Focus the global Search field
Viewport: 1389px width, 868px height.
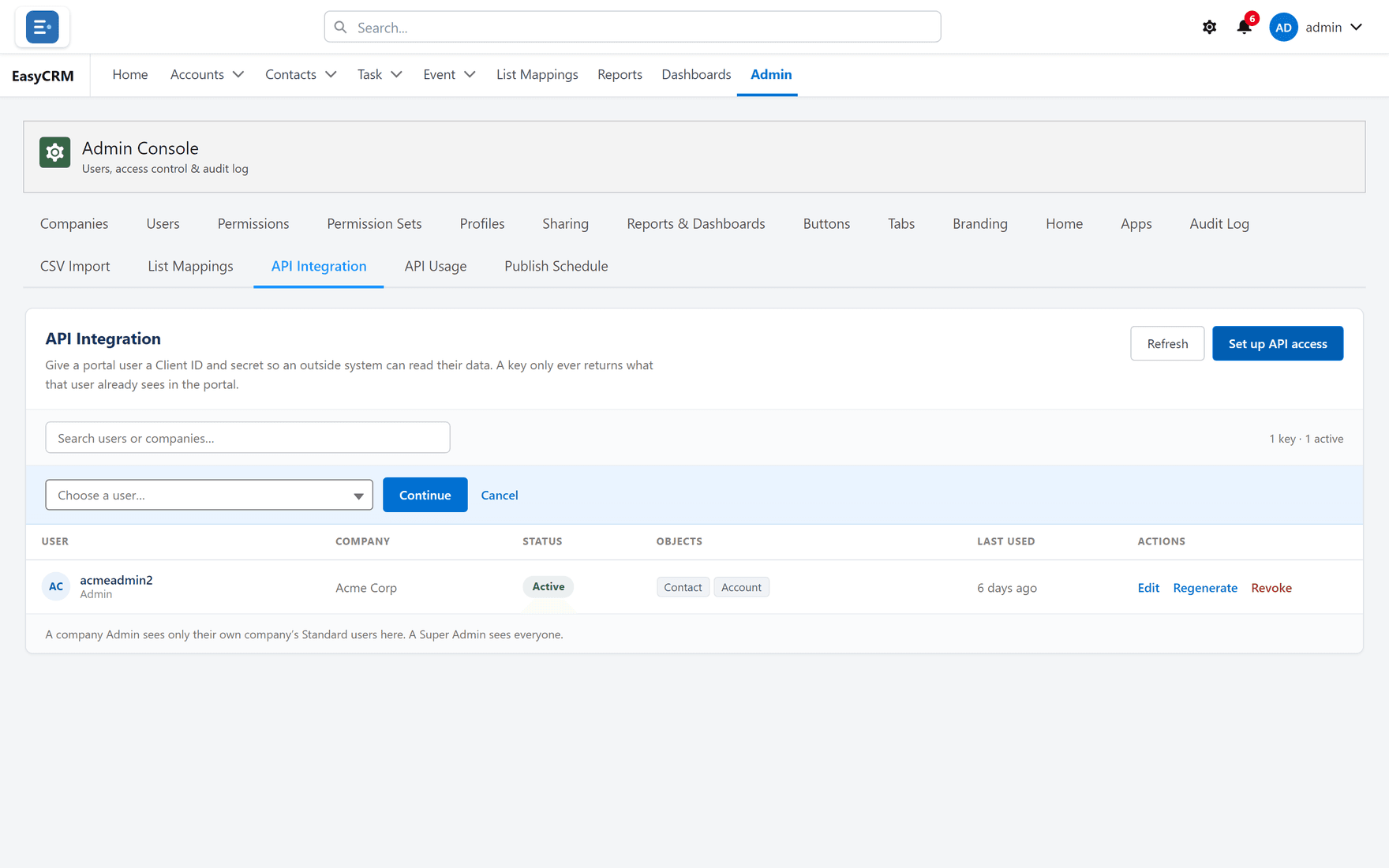click(x=632, y=27)
